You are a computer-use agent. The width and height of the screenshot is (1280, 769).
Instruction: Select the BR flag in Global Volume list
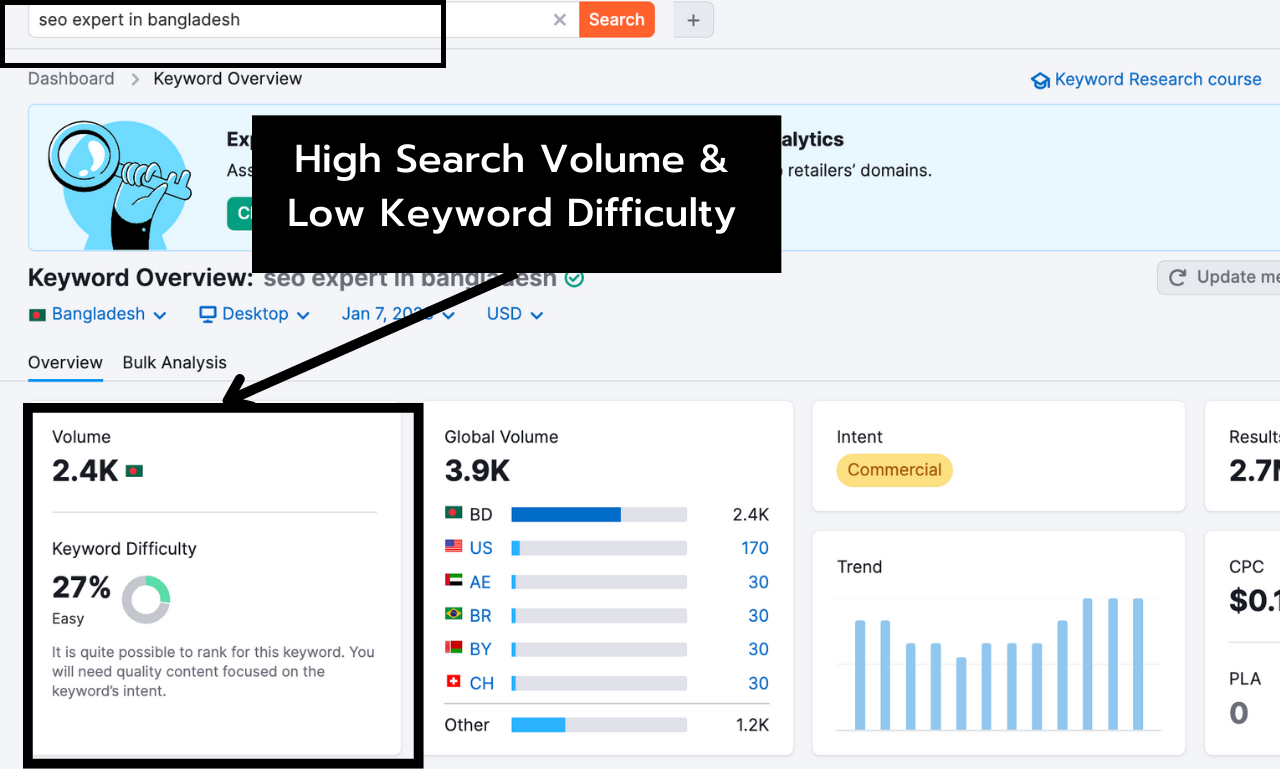(452, 615)
